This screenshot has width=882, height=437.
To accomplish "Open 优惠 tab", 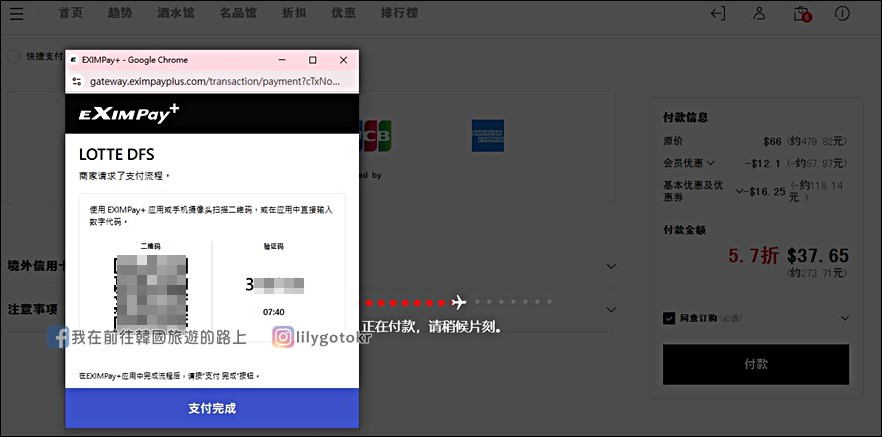I will click(x=344, y=13).
